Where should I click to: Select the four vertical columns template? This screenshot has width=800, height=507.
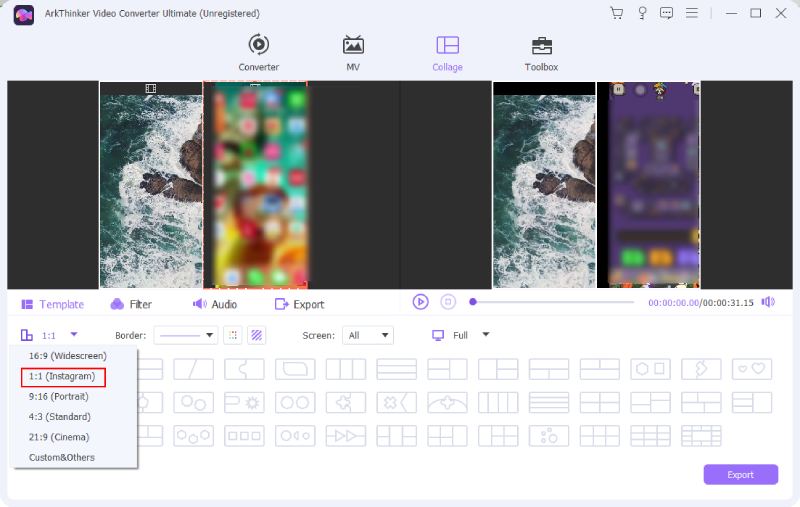click(x=498, y=403)
